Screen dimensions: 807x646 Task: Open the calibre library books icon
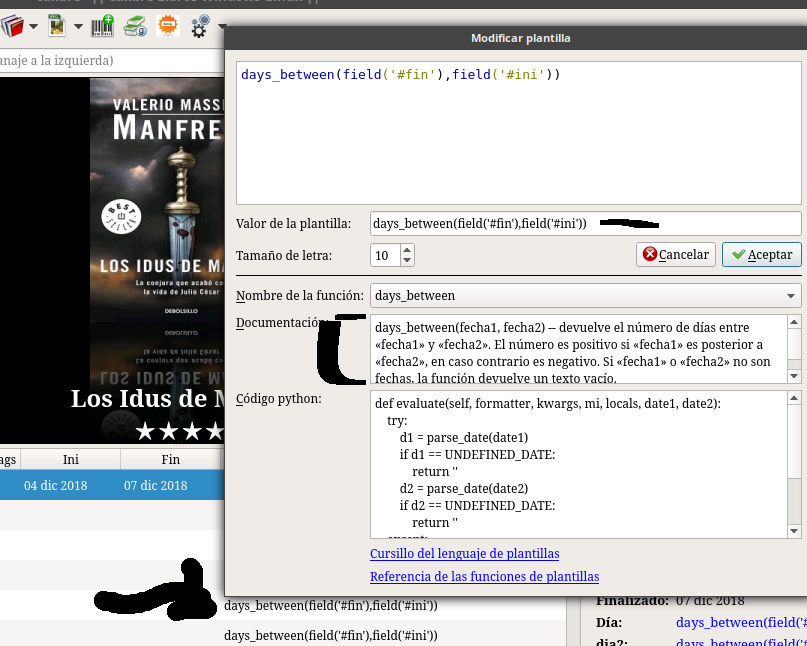[13, 26]
